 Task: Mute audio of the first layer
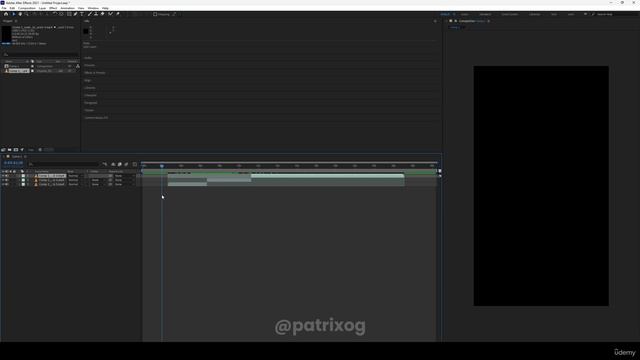(x=7, y=176)
